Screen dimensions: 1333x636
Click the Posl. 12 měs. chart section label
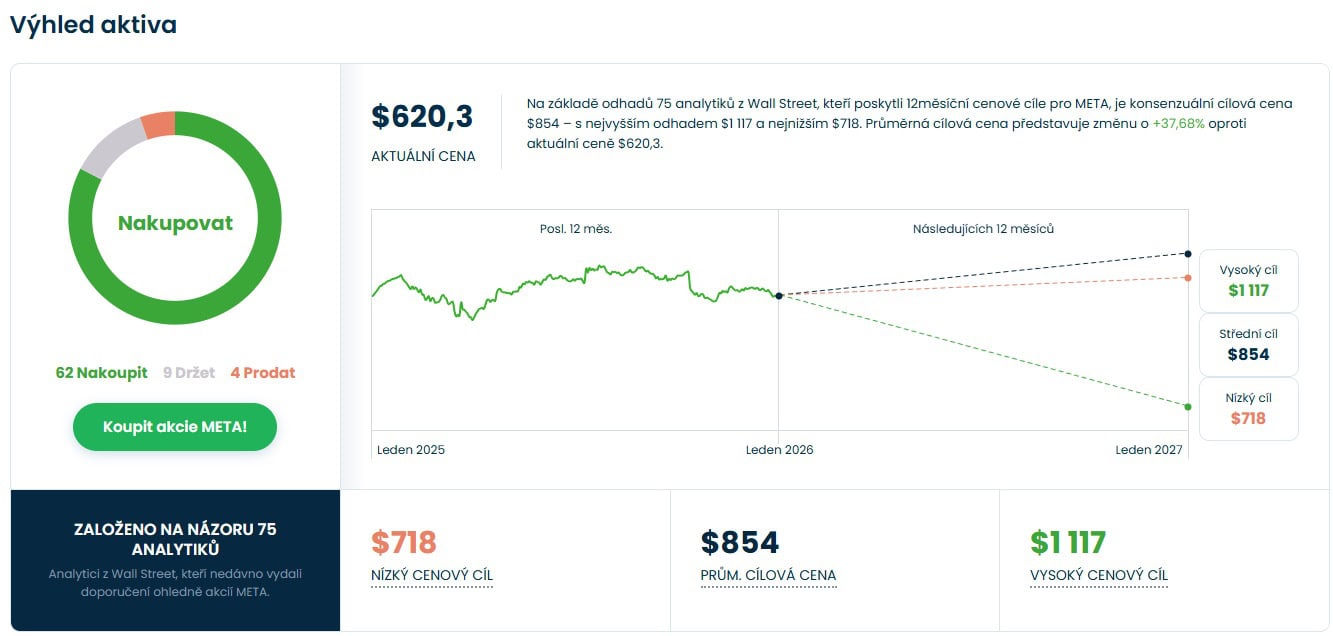pos(575,229)
